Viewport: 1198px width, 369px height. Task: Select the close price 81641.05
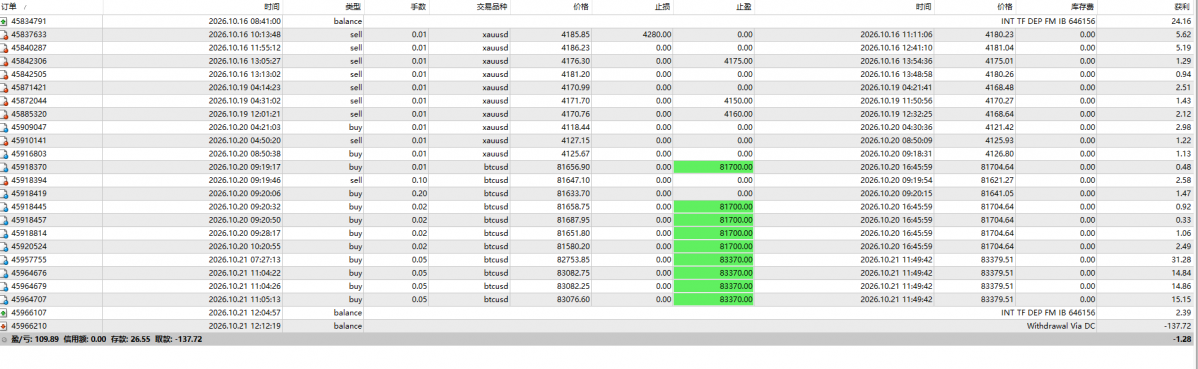coord(997,193)
